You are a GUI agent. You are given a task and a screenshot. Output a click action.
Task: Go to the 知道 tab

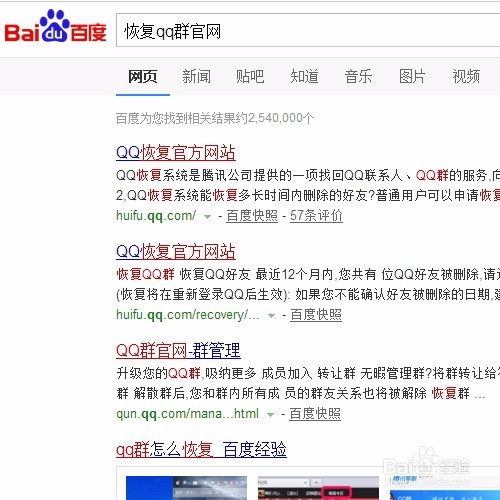[x=304, y=77]
